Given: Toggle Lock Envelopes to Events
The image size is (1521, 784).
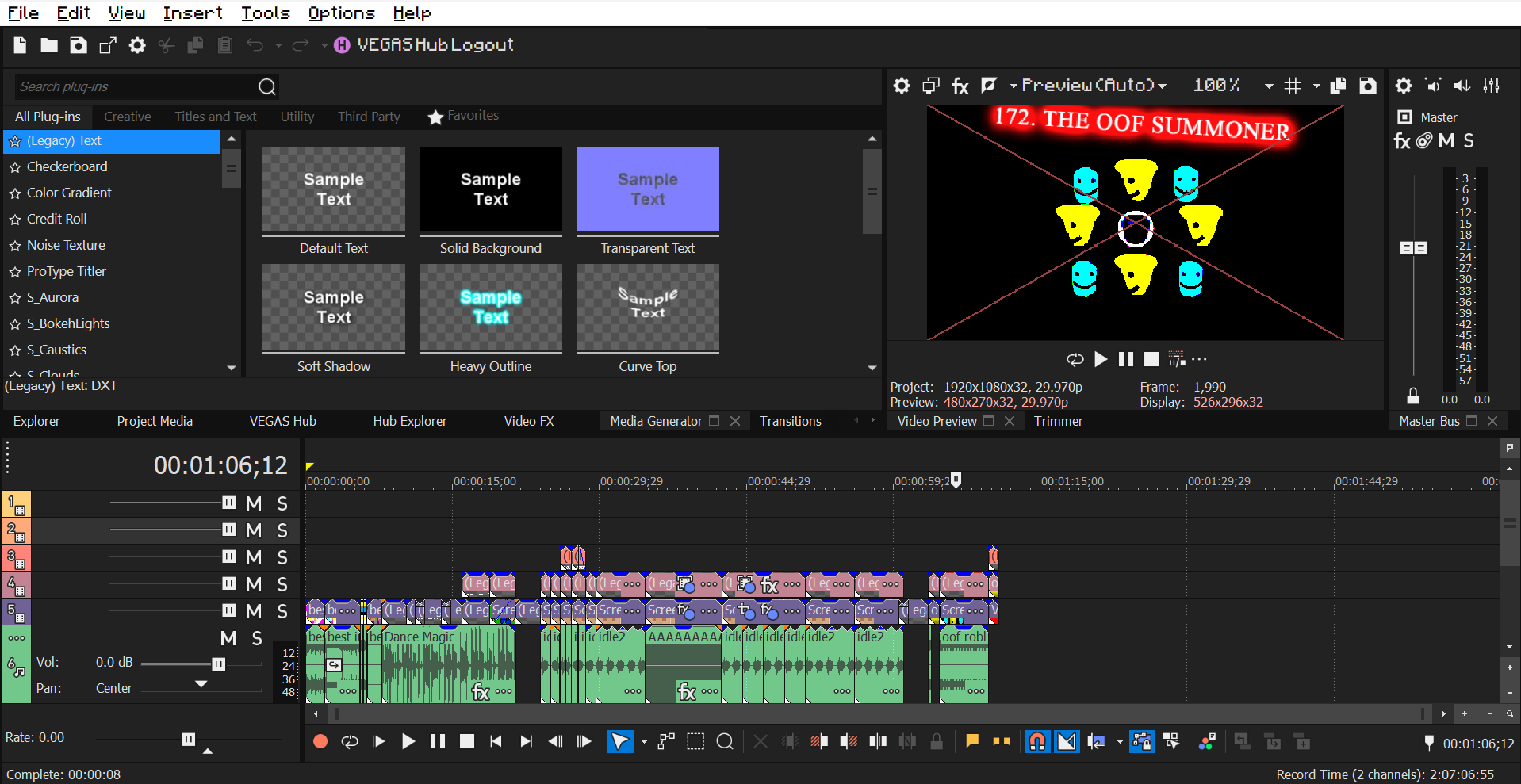Looking at the screenshot, I should click(1142, 742).
